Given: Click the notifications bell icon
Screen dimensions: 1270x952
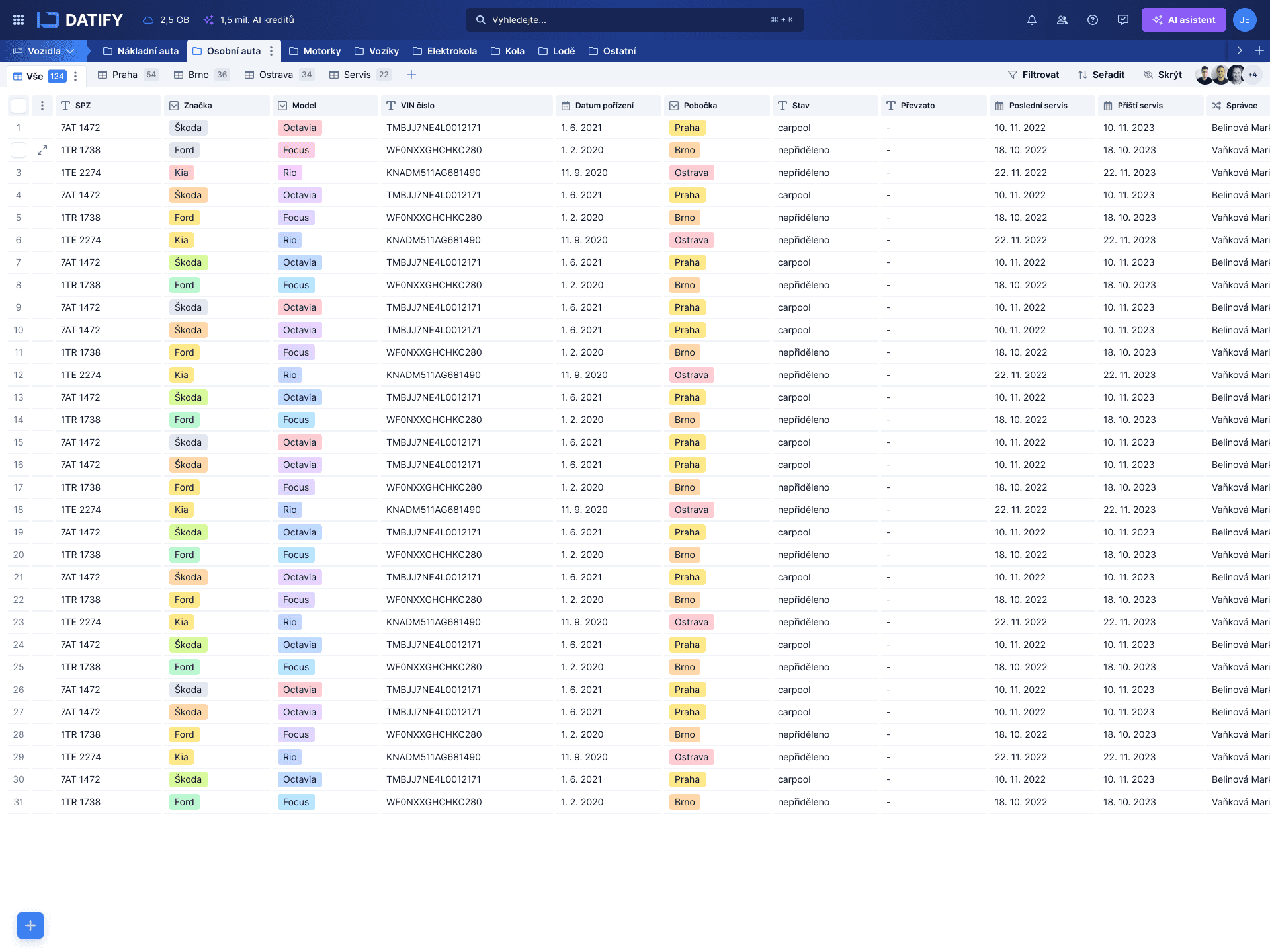Looking at the screenshot, I should click(x=1031, y=20).
